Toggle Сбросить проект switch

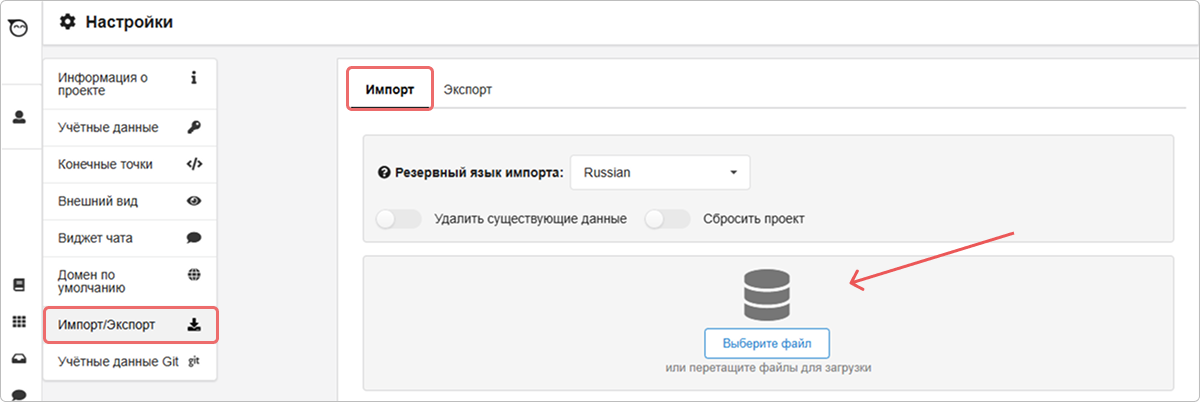(x=668, y=219)
